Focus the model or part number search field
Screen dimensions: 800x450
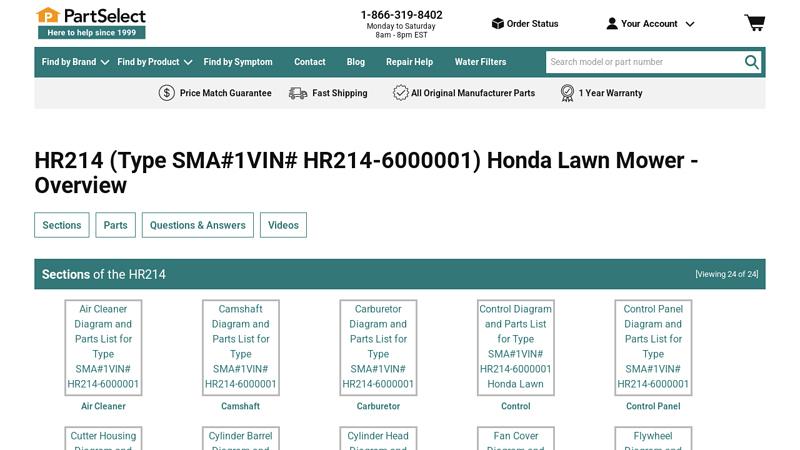pos(644,62)
